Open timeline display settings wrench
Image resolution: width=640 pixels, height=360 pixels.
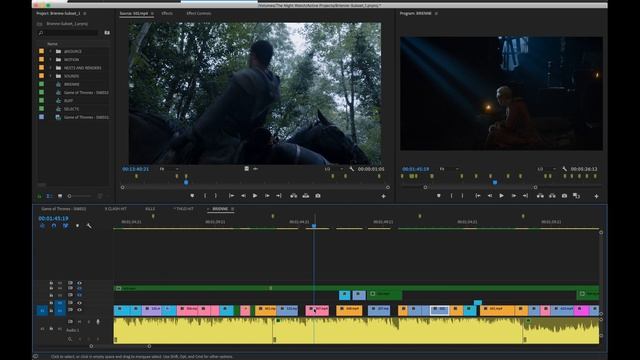[x=89, y=226]
